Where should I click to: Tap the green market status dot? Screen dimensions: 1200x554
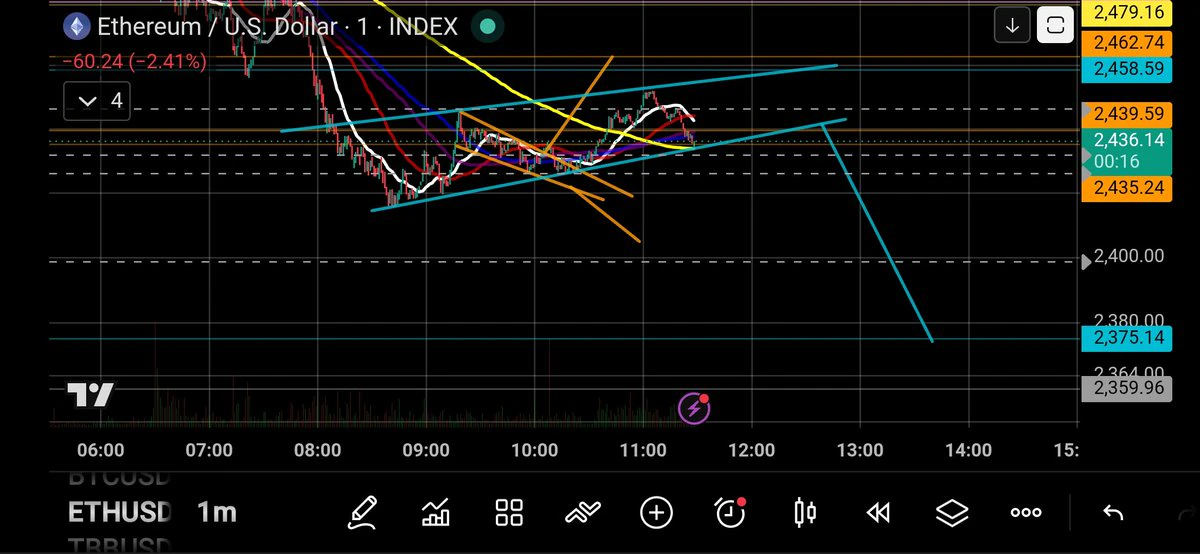coord(486,26)
